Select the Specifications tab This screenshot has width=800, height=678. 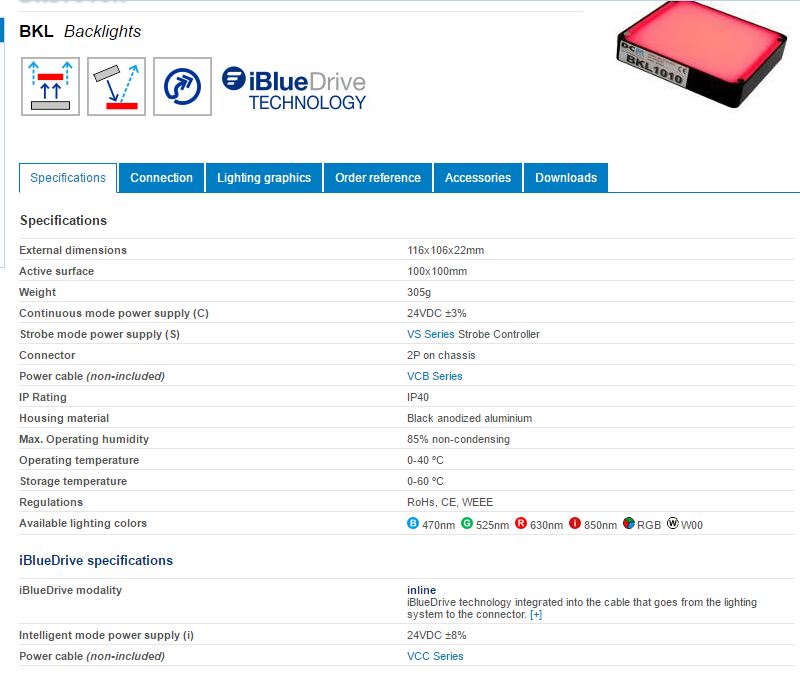pos(68,178)
